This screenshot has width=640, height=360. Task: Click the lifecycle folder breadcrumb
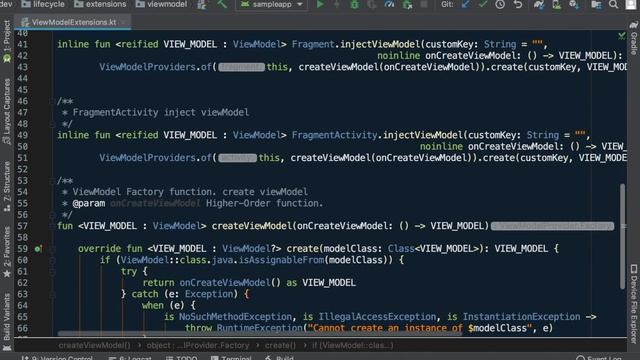(x=43, y=4)
